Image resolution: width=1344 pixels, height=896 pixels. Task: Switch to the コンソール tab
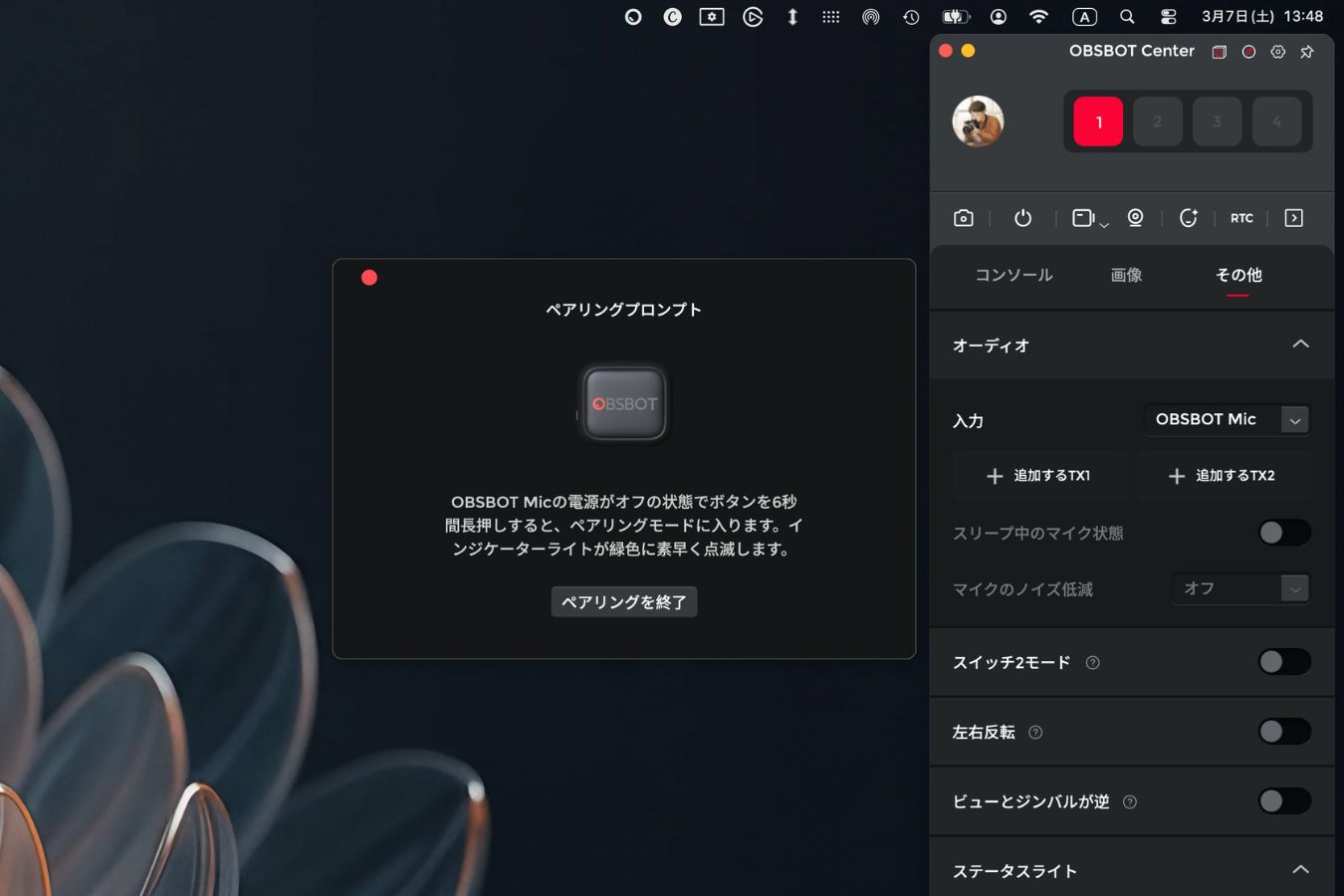[x=1013, y=276]
